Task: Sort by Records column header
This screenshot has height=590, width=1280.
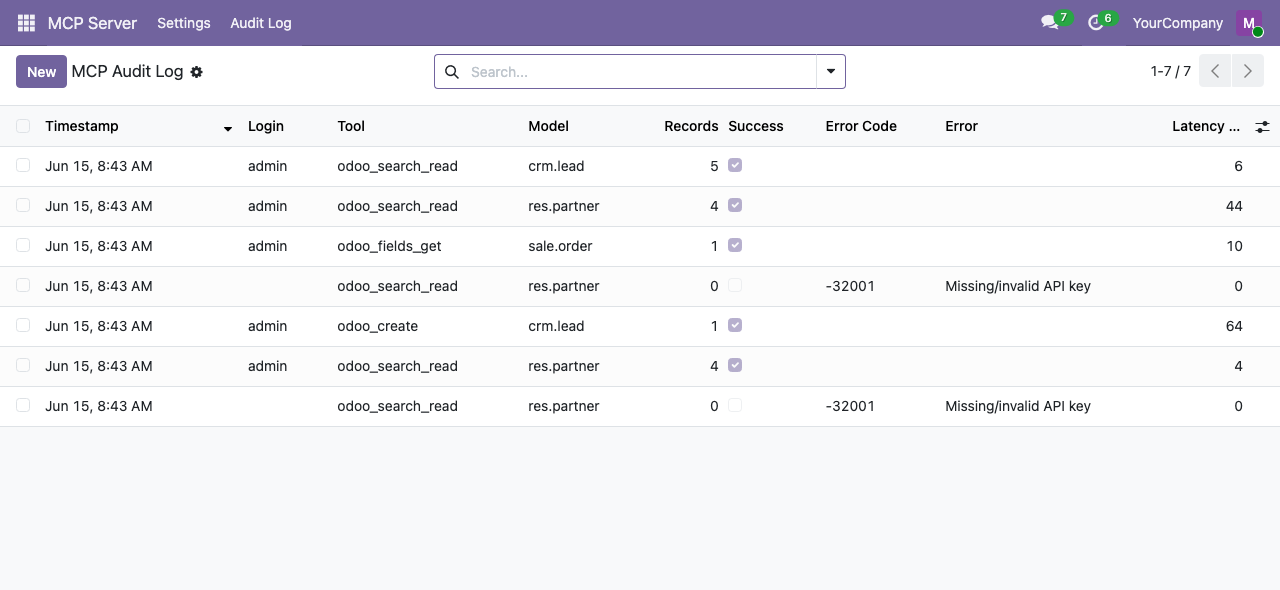Action: (x=691, y=126)
